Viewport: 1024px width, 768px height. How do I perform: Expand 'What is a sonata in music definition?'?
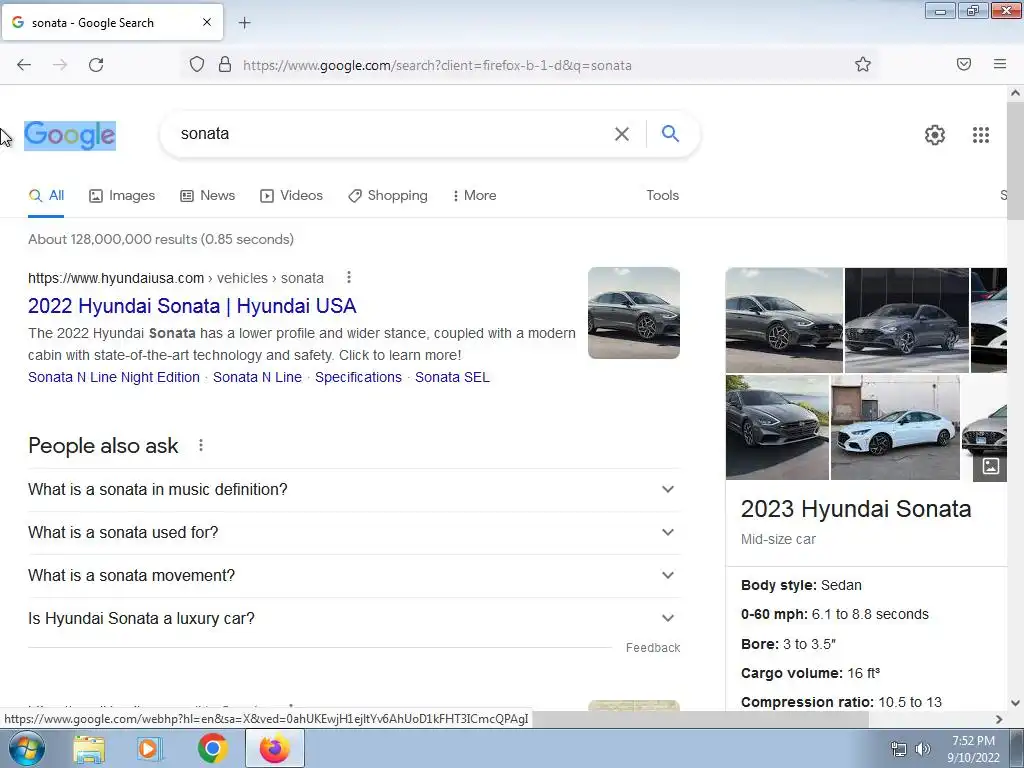click(x=354, y=489)
